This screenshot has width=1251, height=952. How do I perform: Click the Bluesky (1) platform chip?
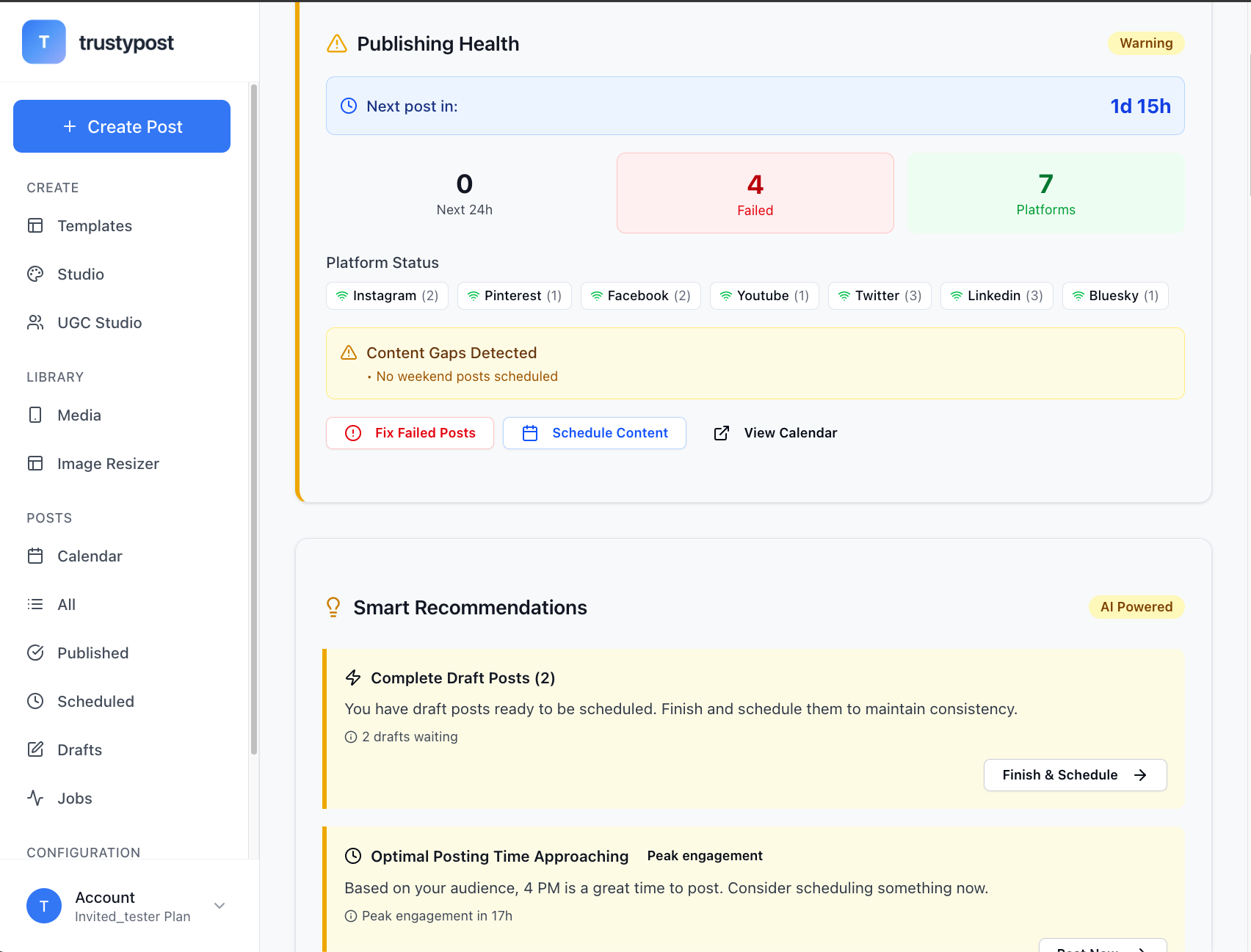click(x=1115, y=296)
